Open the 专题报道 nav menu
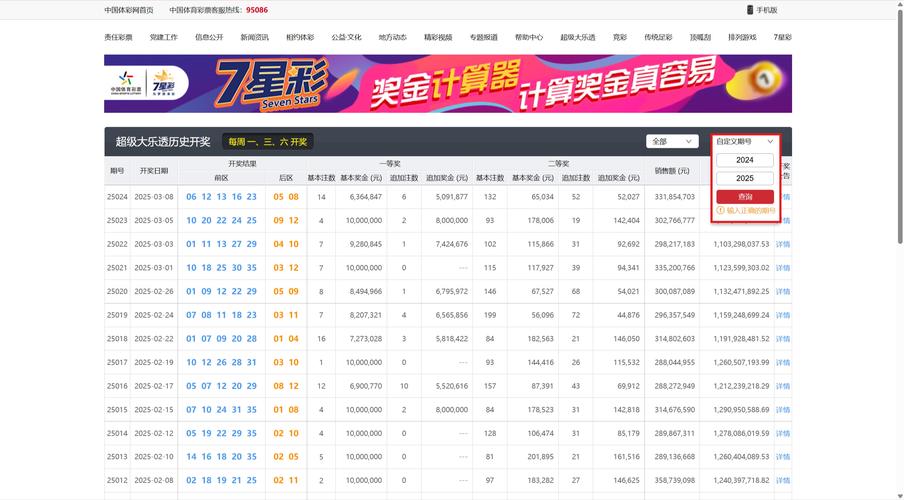Screen dimensions: 904x500 pos(483,37)
